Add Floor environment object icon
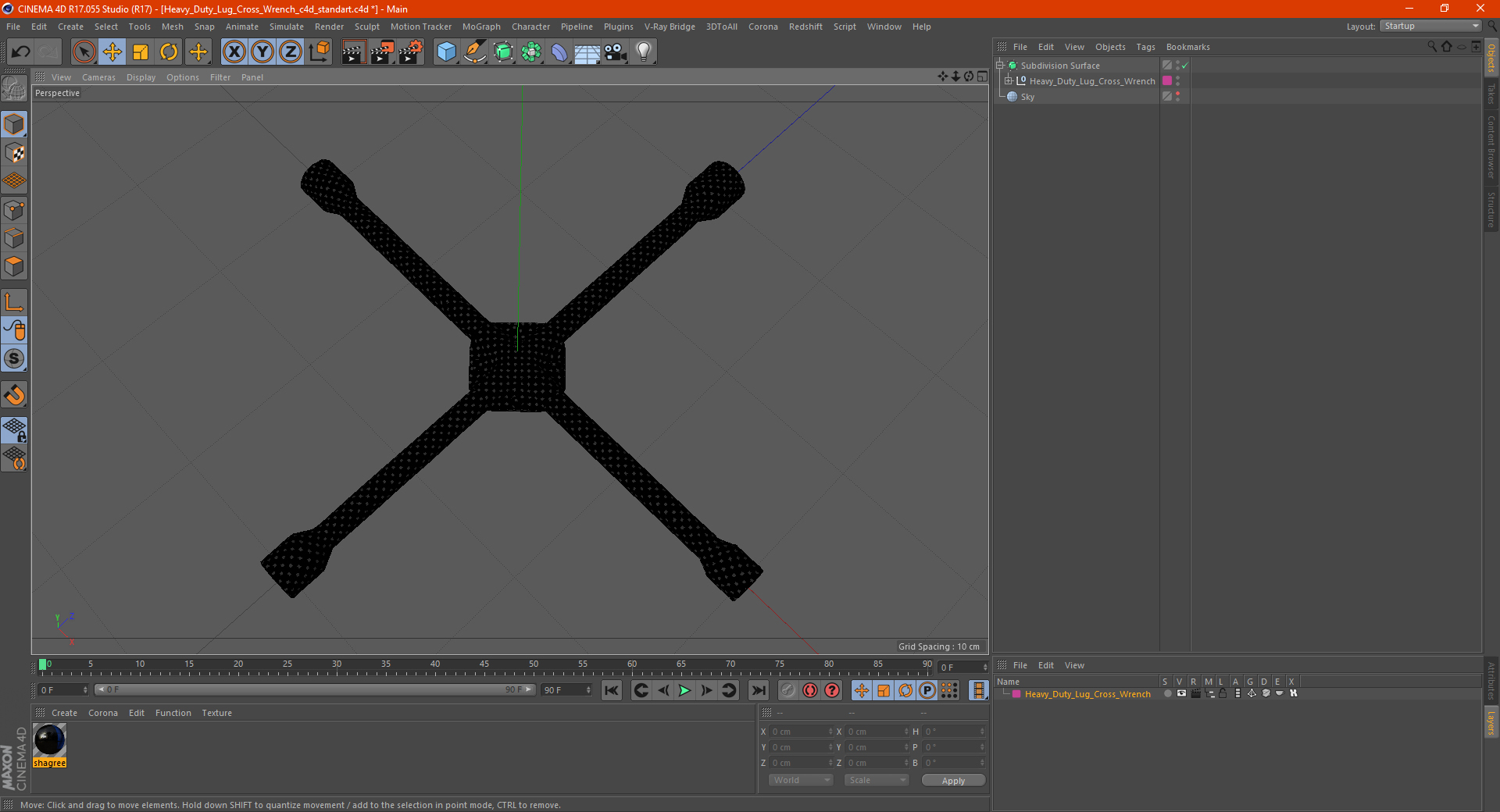 click(x=587, y=52)
